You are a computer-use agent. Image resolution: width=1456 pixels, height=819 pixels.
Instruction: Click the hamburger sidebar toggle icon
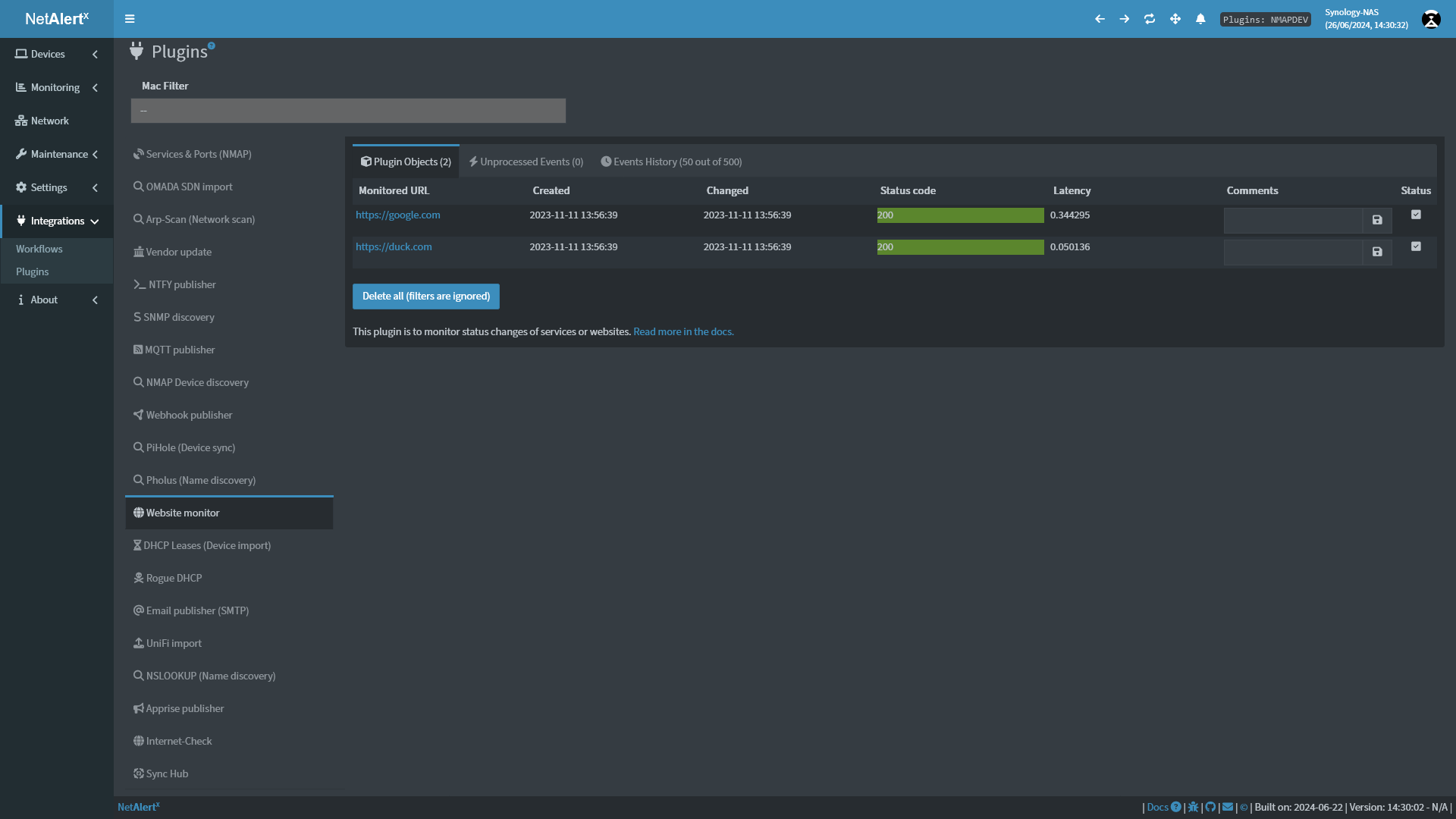pos(130,19)
